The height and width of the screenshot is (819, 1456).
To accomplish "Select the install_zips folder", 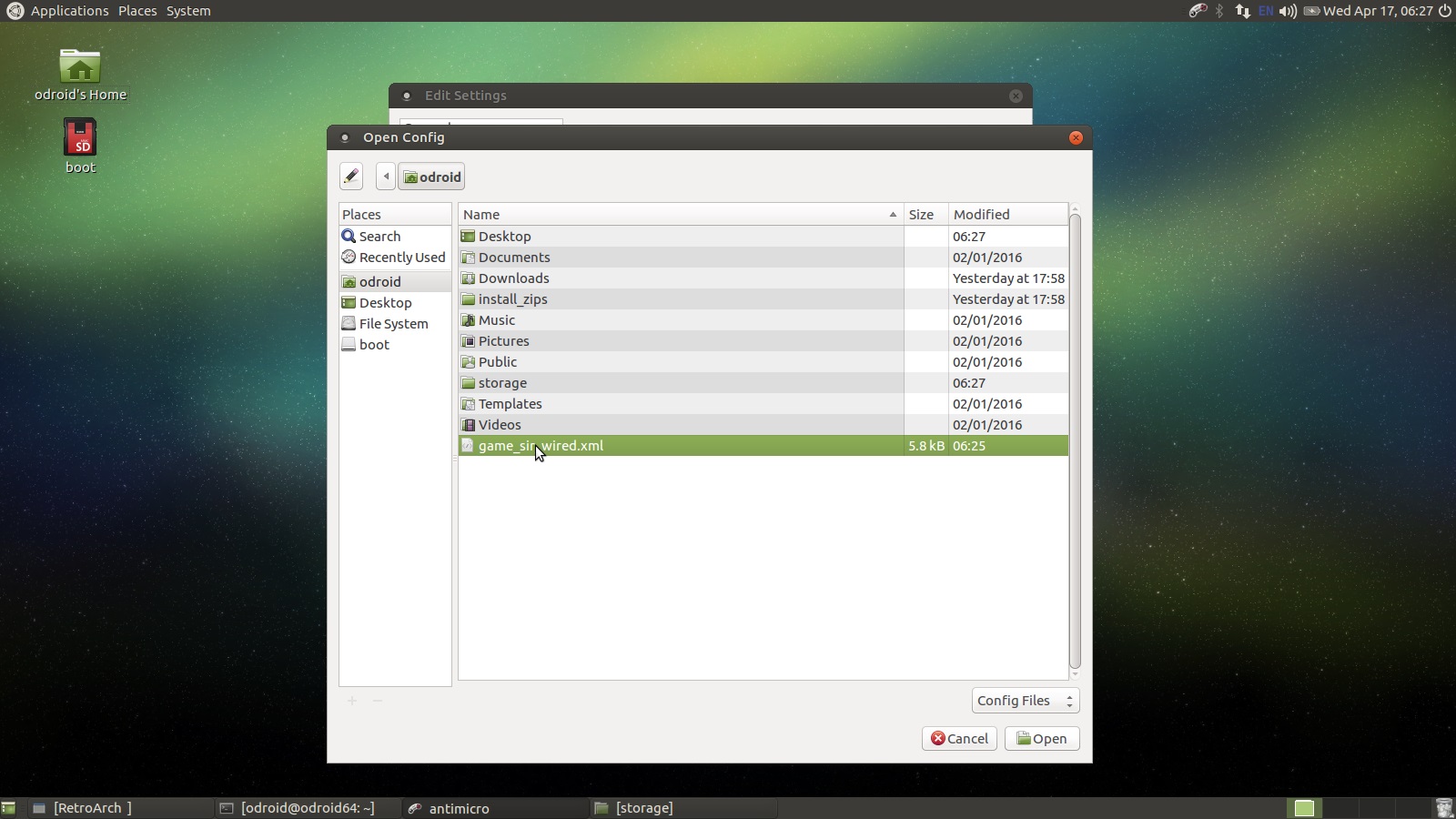I will coord(512,299).
